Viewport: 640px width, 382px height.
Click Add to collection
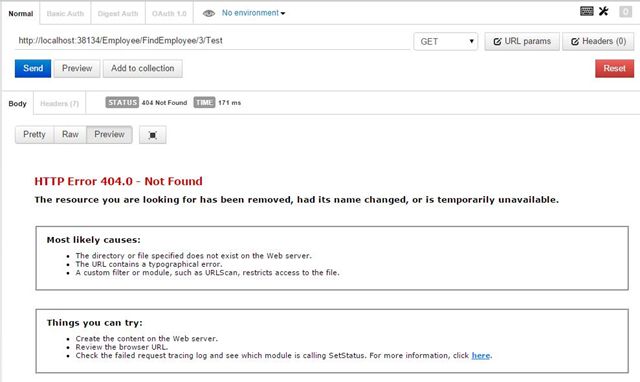[142, 68]
